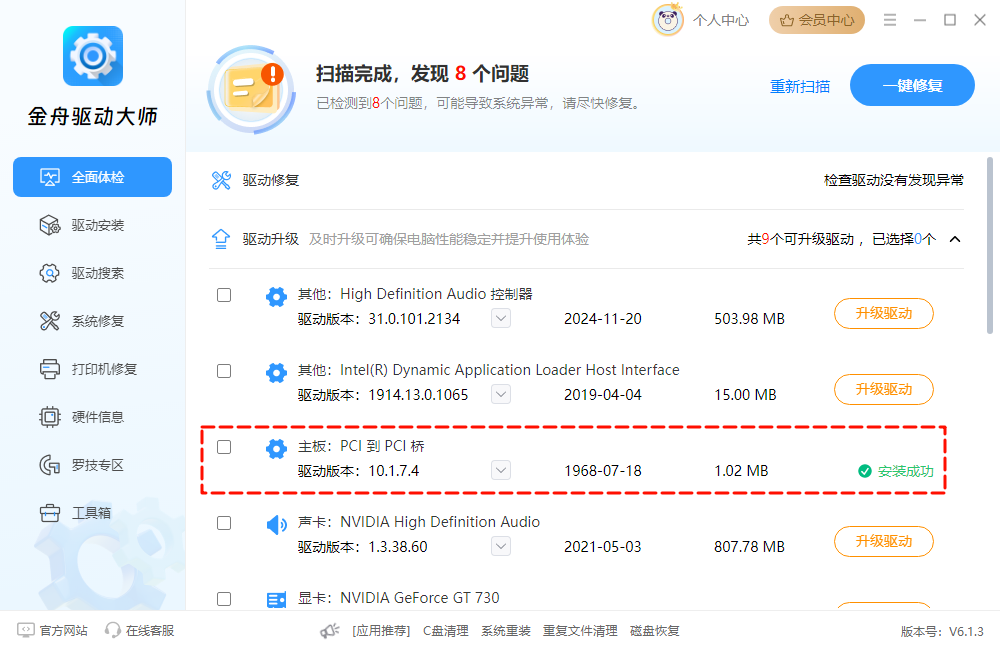Open 官方网站 link
The width and height of the screenshot is (1000, 650).
(63, 630)
